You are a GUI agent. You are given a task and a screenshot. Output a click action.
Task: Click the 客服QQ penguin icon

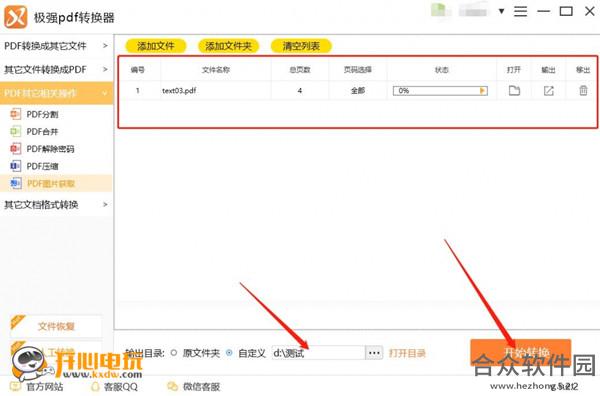click(95, 387)
